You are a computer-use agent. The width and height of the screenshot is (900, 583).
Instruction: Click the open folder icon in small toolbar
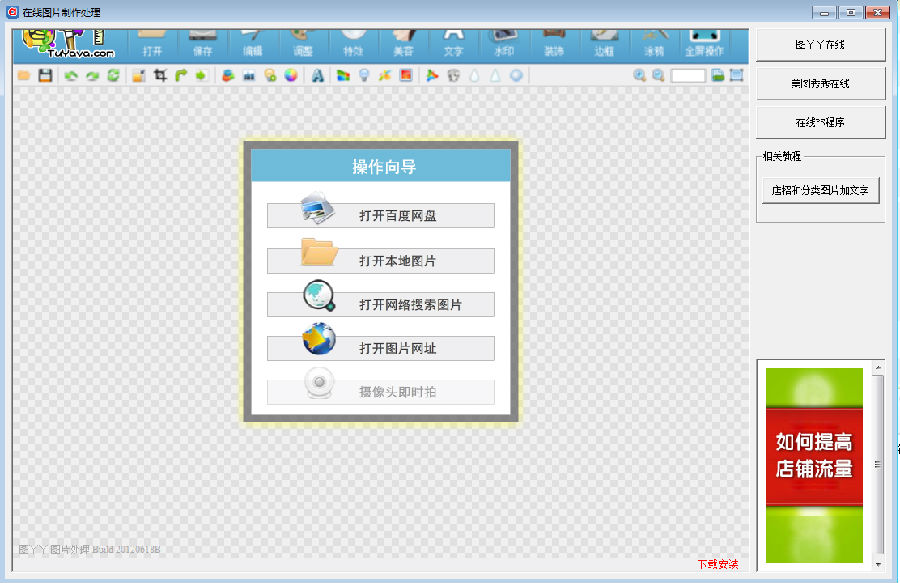(23, 75)
